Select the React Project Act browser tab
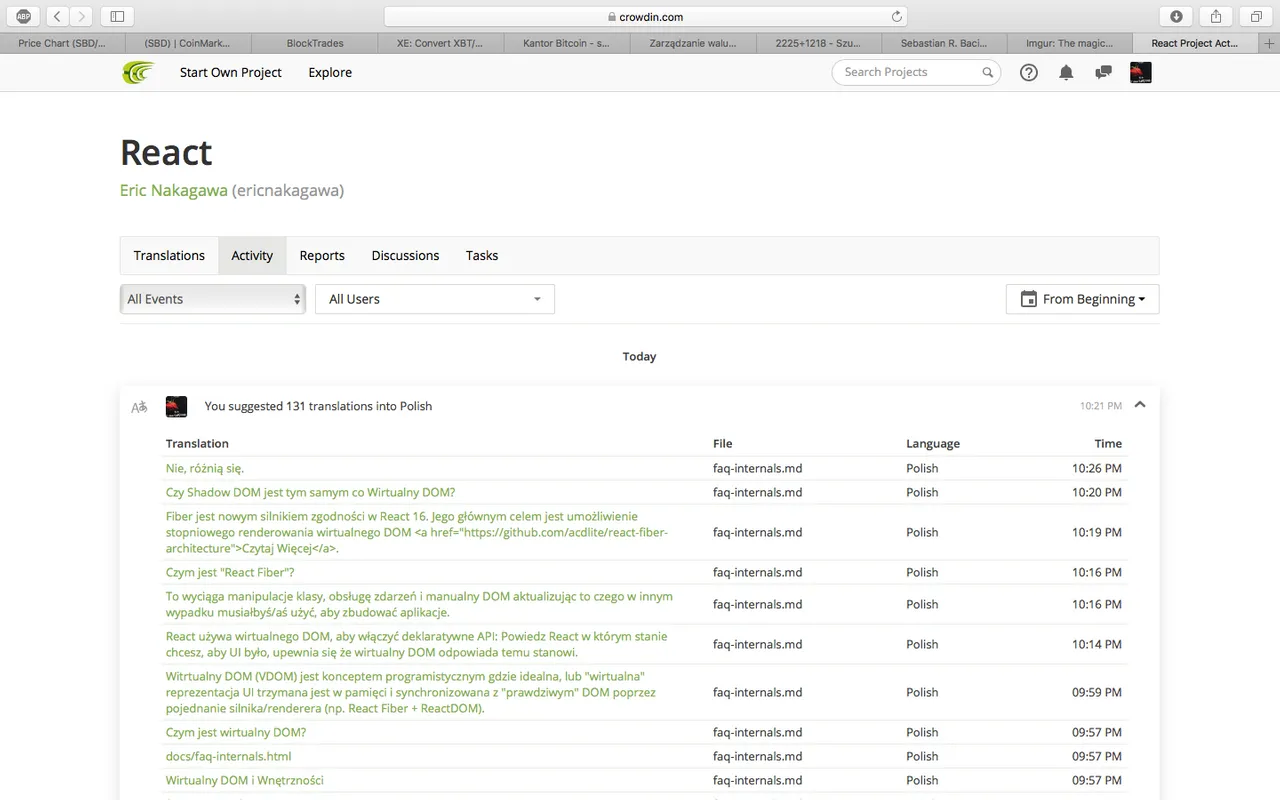 click(1195, 43)
